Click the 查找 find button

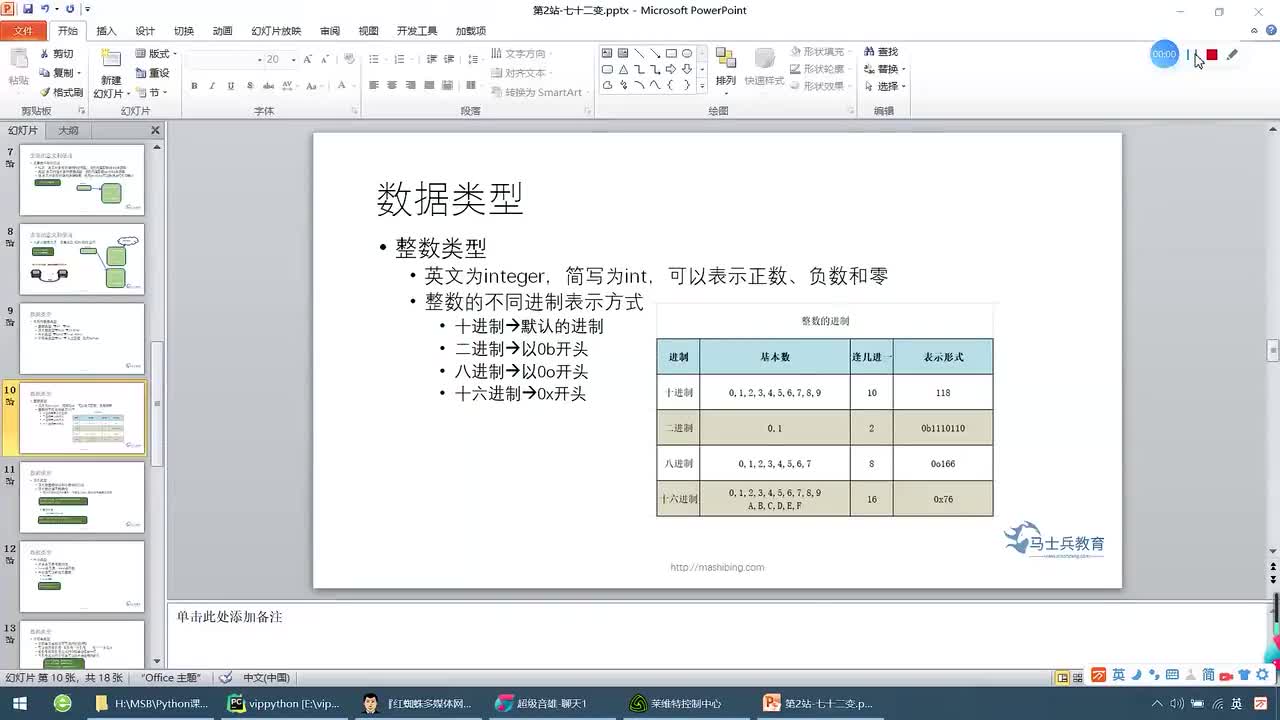point(881,52)
